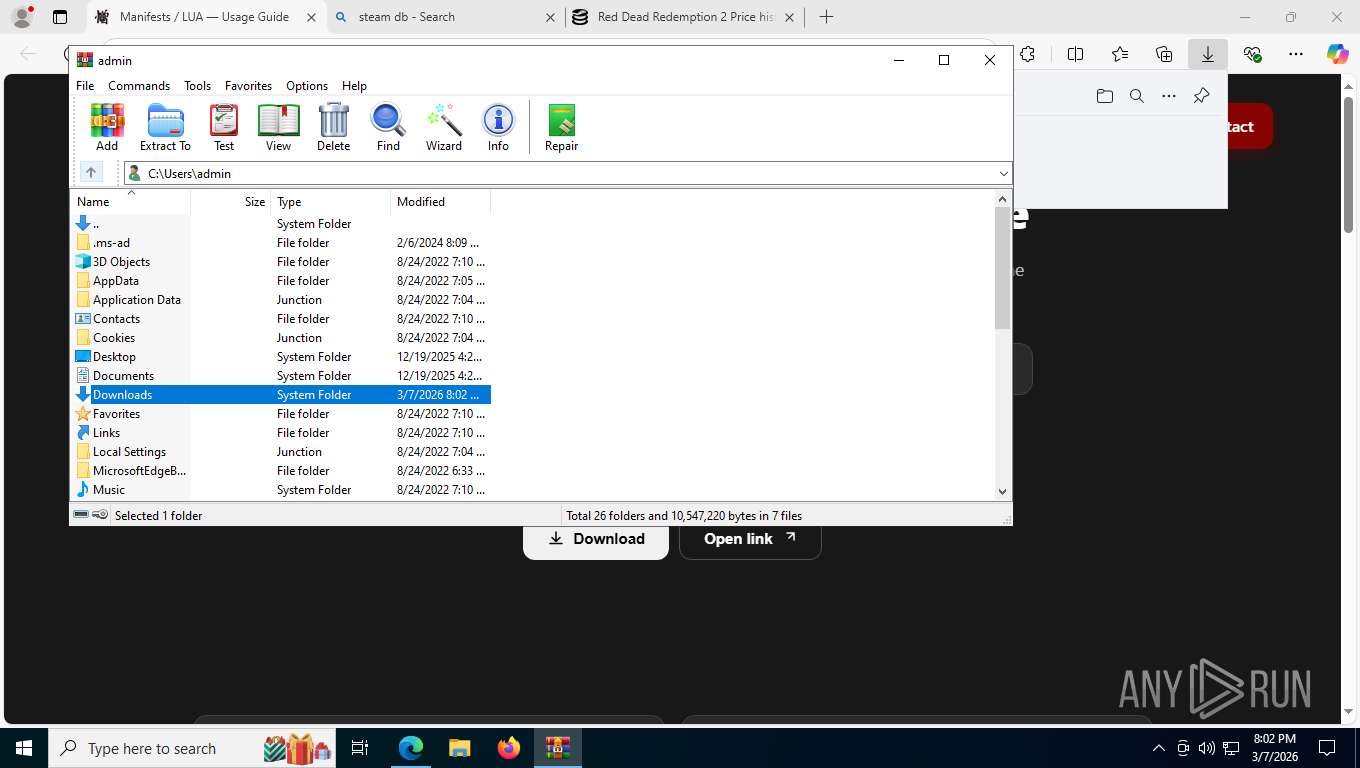Open Microsoft Edge from the taskbar
This screenshot has width=1360, height=768.
410,748
